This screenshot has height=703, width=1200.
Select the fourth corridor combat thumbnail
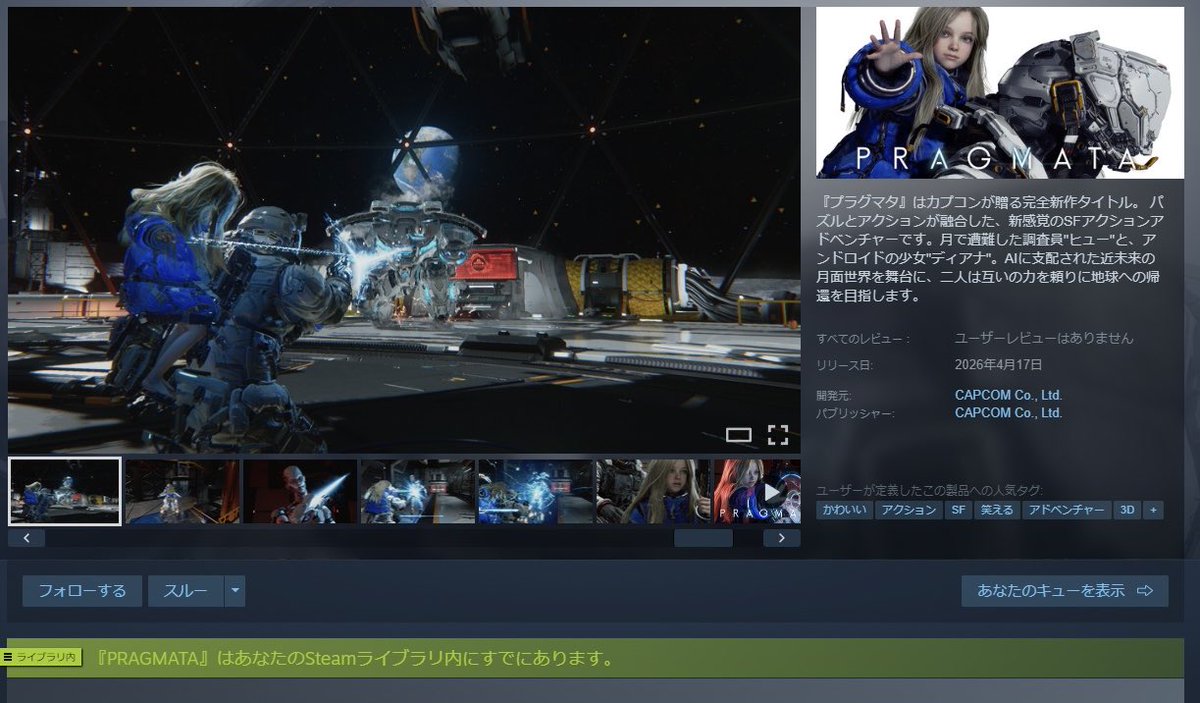click(x=418, y=492)
